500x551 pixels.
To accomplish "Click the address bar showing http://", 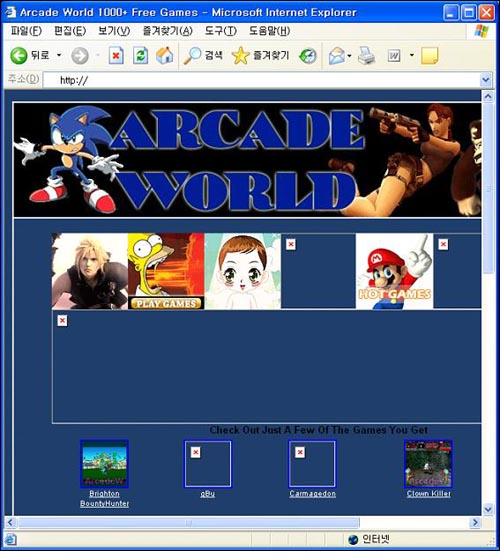I will point(261,80).
